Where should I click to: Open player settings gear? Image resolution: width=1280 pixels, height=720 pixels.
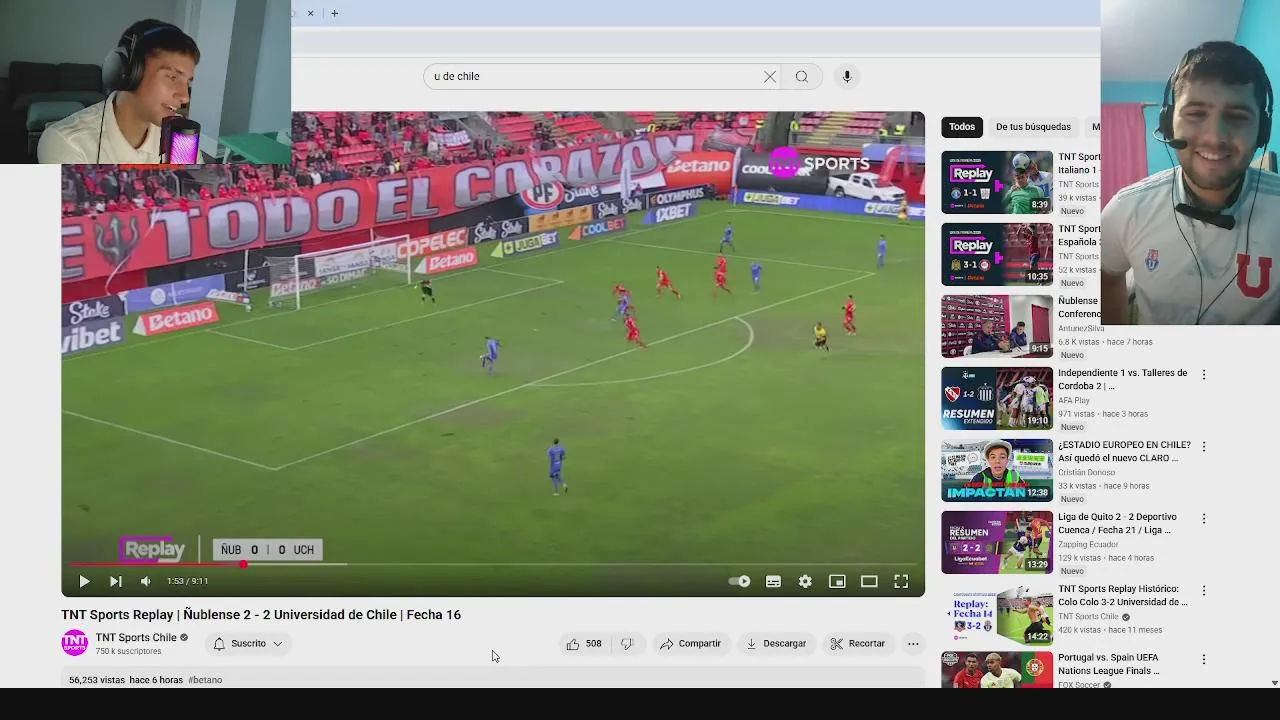point(805,581)
